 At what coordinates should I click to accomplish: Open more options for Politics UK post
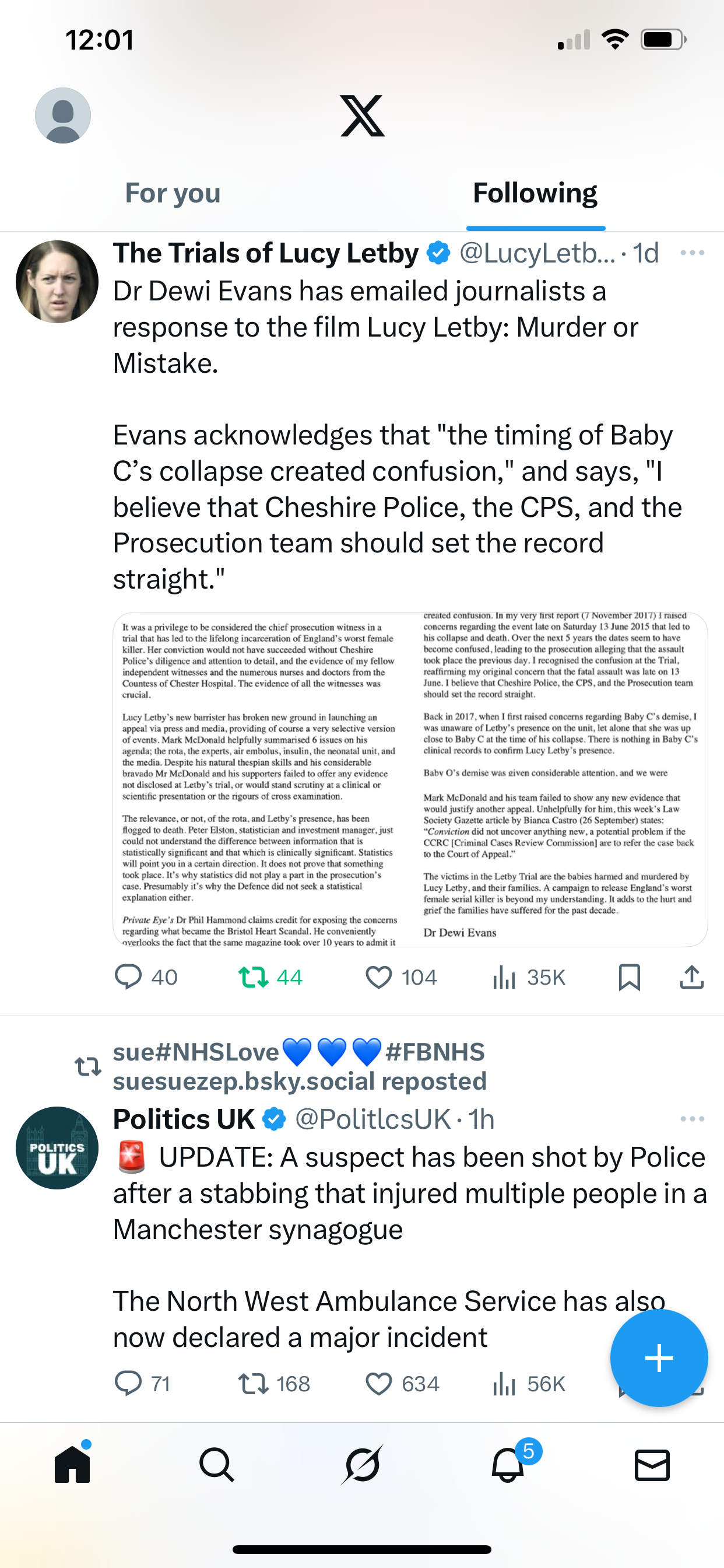coord(692,1119)
